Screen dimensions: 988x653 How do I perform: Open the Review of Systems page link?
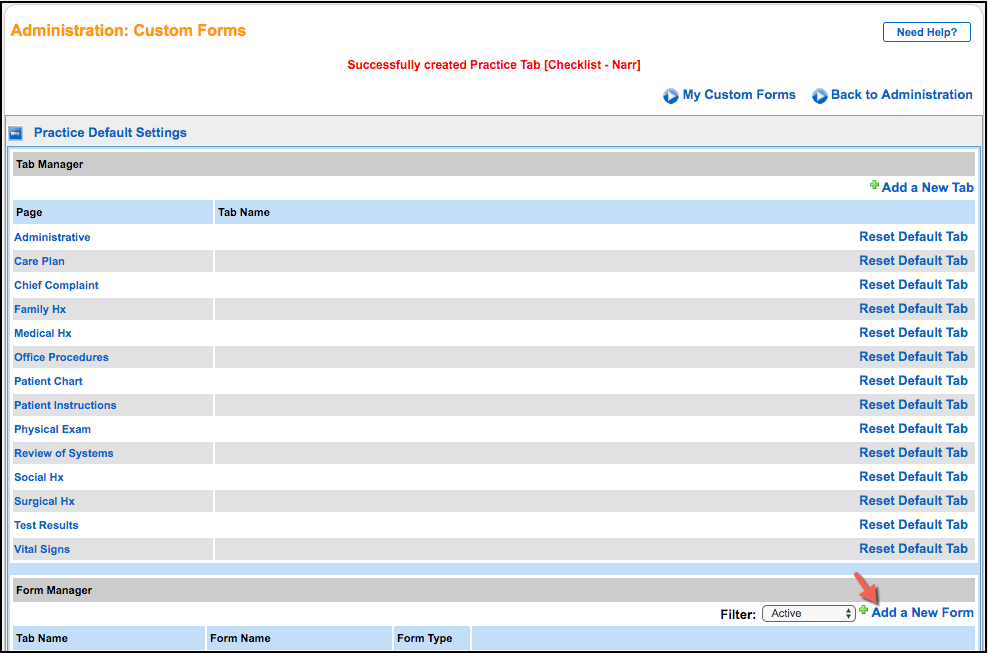click(x=64, y=453)
